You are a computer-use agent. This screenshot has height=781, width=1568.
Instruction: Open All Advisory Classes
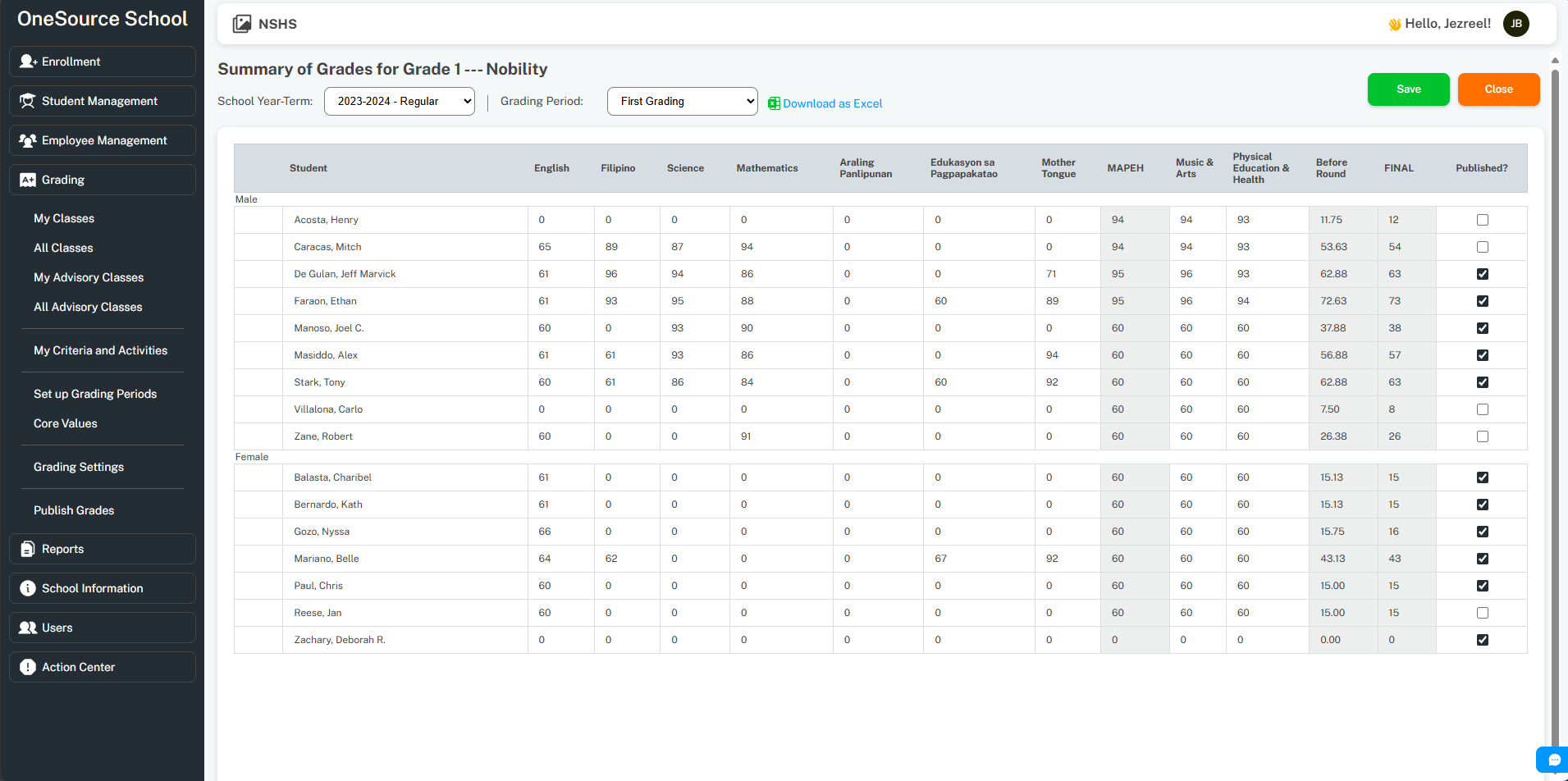(88, 307)
